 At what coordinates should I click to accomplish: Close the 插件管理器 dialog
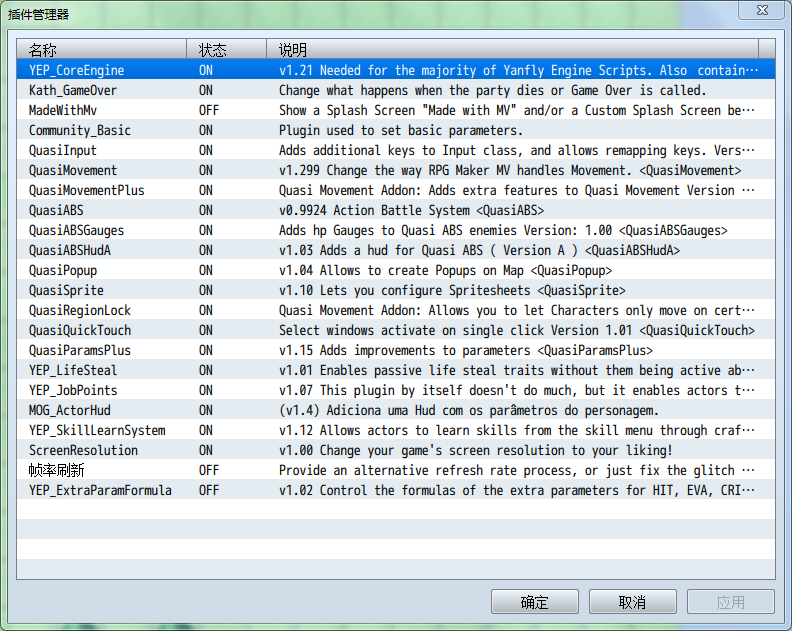point(762,10)
